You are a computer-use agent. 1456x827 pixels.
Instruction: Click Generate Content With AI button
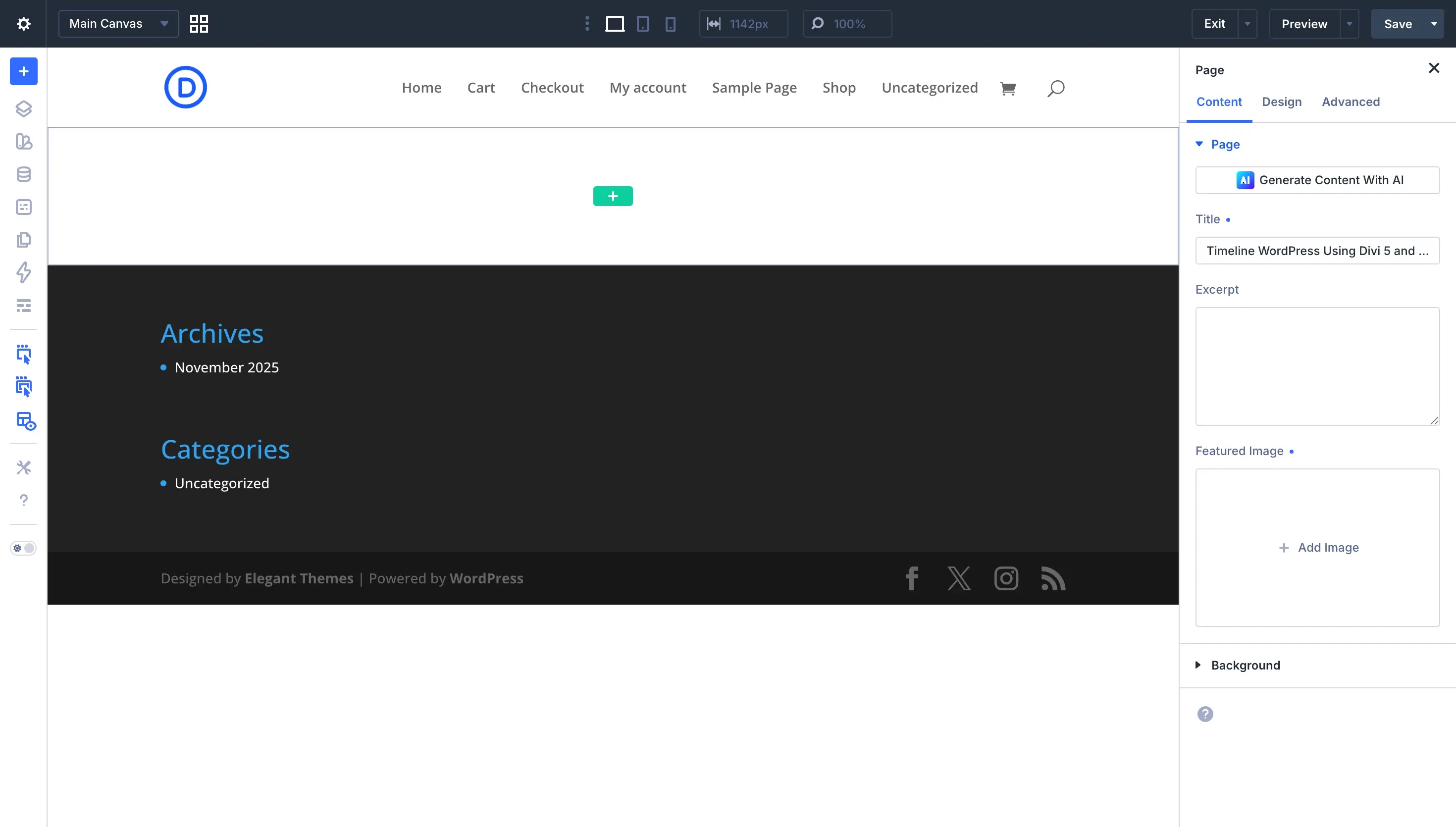click(1317, 180)
